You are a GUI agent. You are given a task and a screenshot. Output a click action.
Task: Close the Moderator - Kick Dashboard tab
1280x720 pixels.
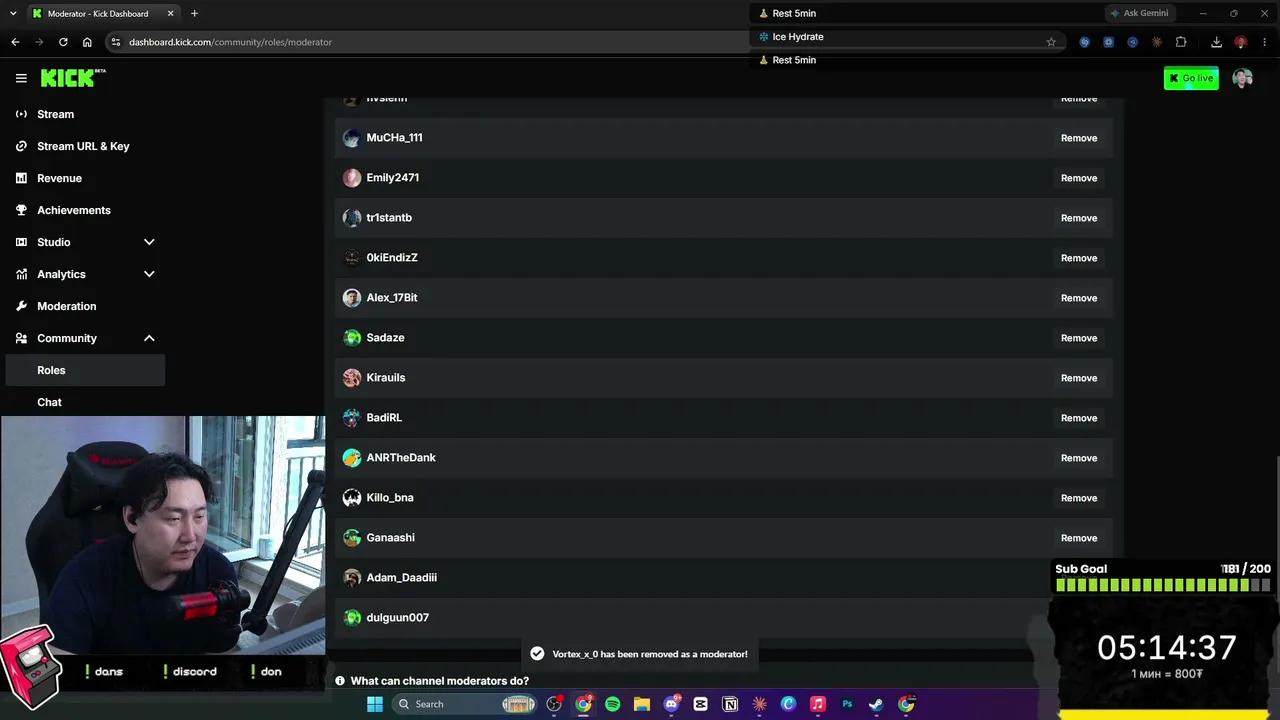click(171, 13)
